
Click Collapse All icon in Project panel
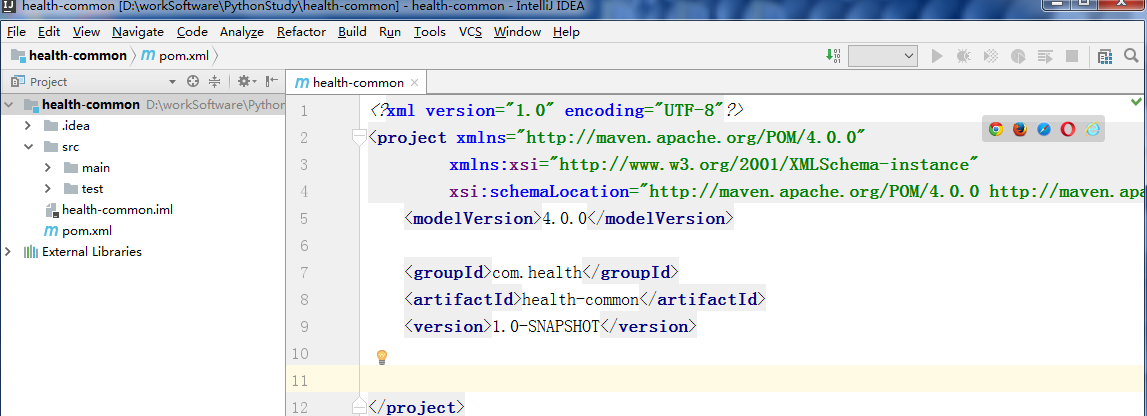click(x=214, y=81)
